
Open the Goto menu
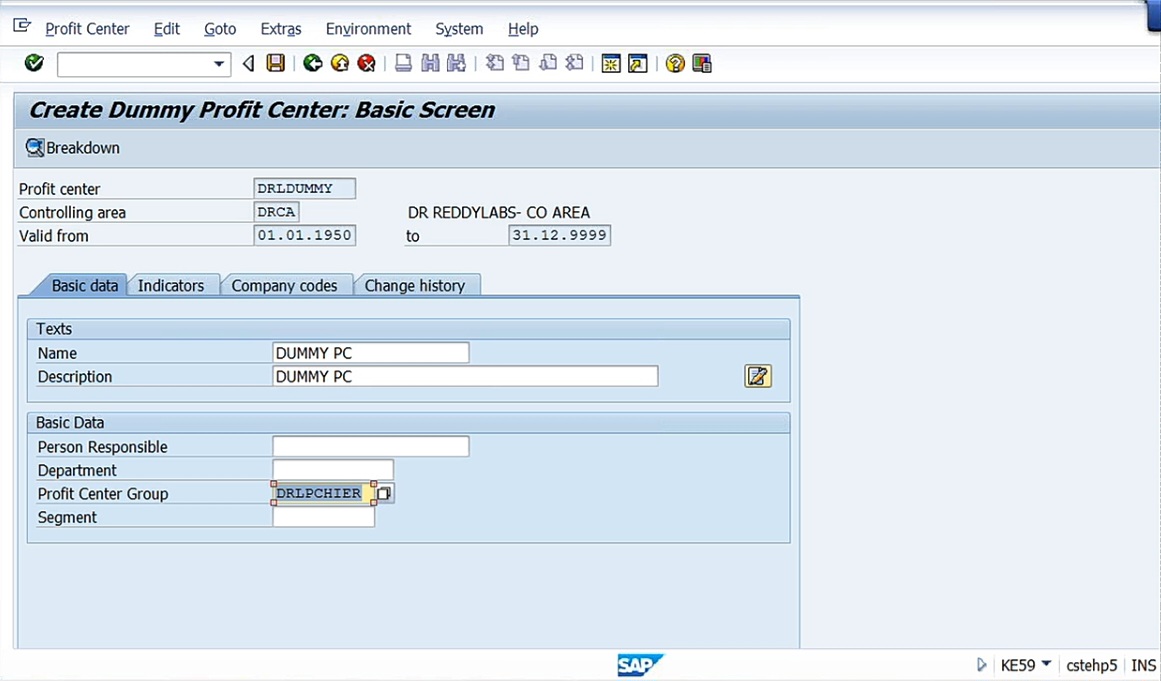pos(220,29)
